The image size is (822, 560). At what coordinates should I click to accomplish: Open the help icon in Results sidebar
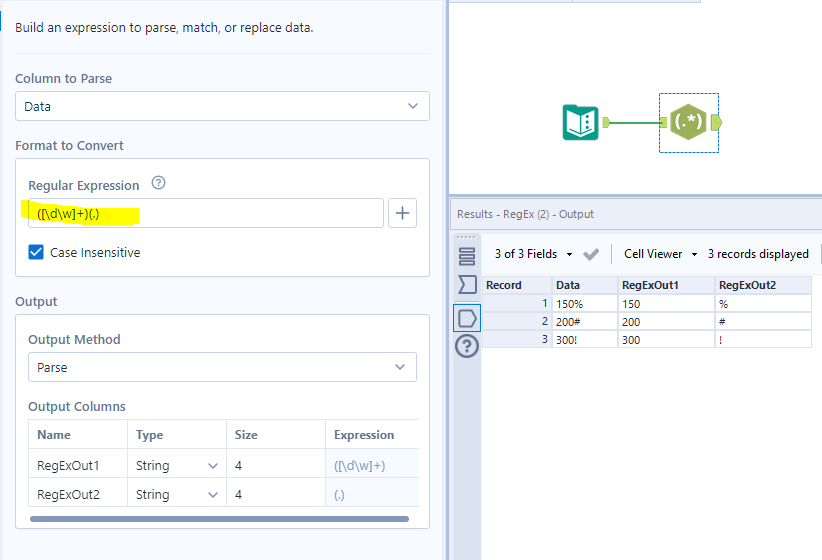[467, 347]
